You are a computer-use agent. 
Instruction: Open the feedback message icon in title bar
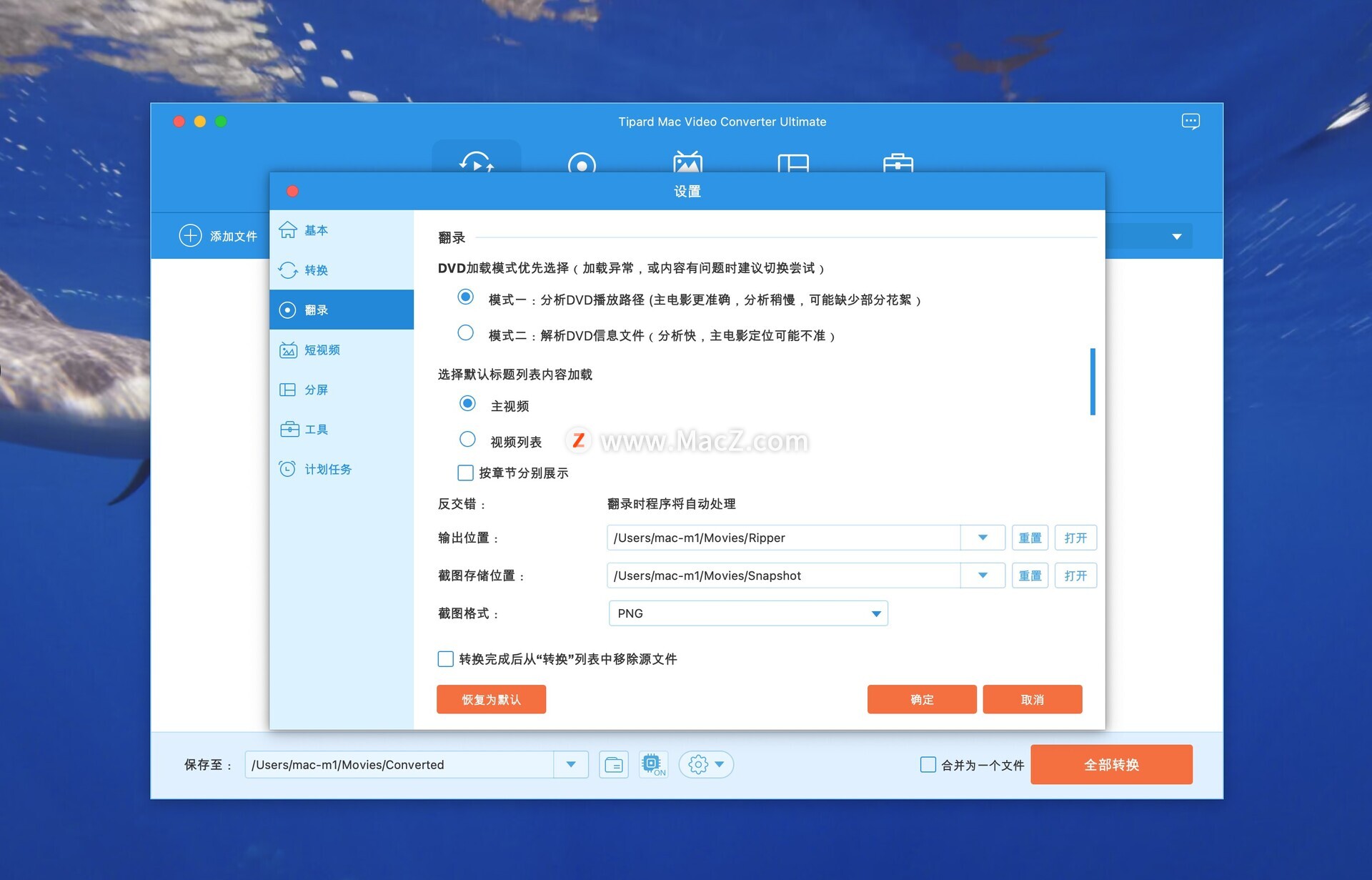tap(1190, 122)
